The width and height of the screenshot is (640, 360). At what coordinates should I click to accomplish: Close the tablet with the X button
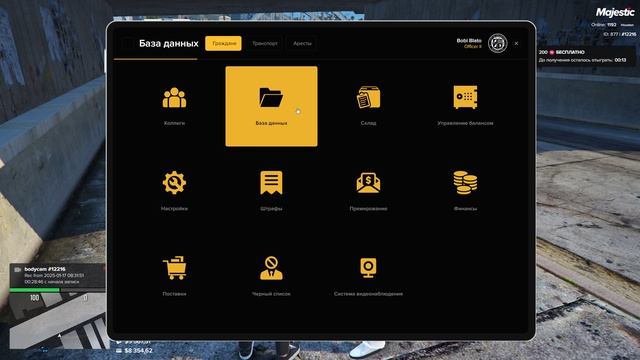516,43
